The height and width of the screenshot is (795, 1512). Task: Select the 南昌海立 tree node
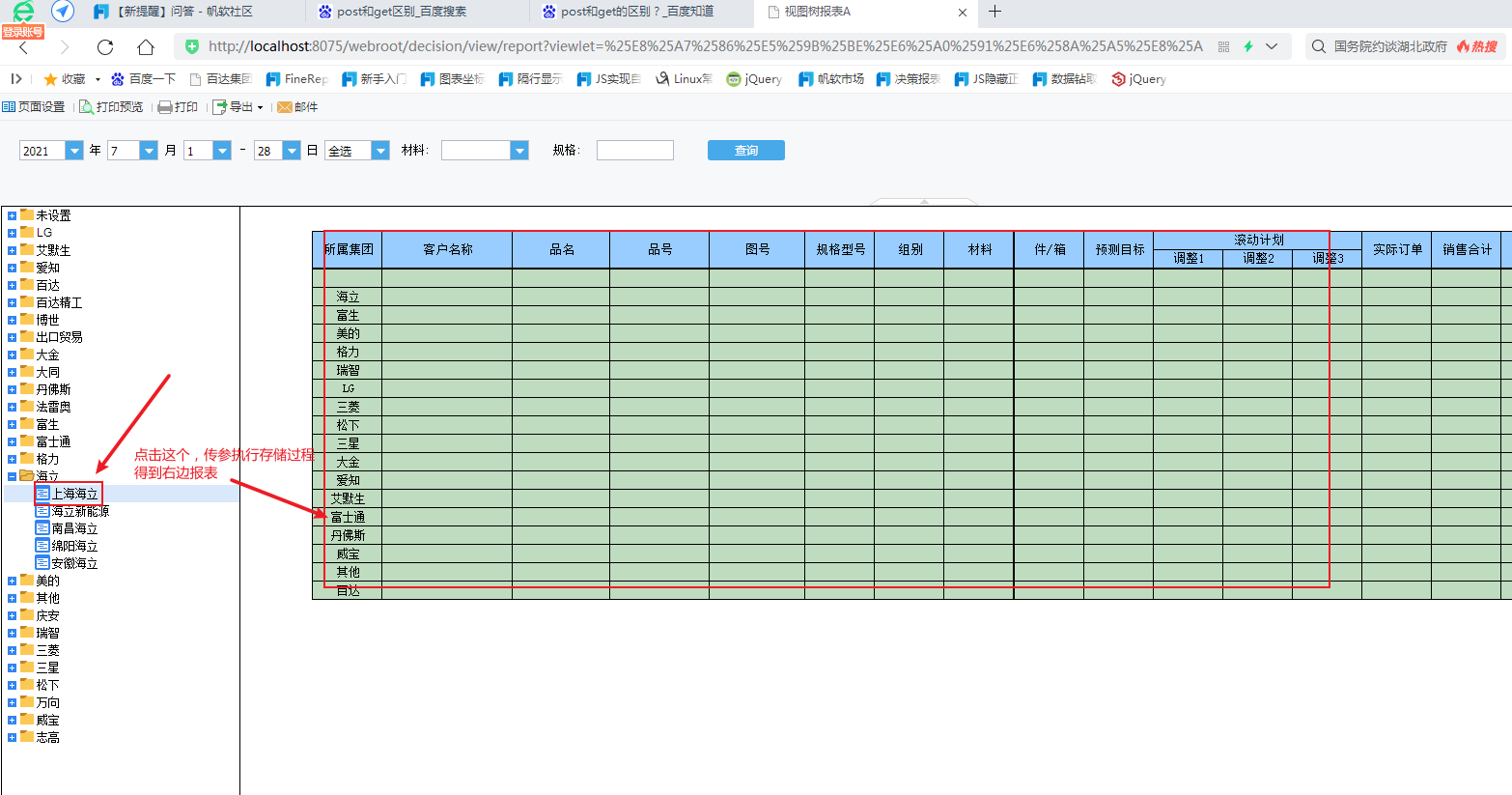[74, 528]
